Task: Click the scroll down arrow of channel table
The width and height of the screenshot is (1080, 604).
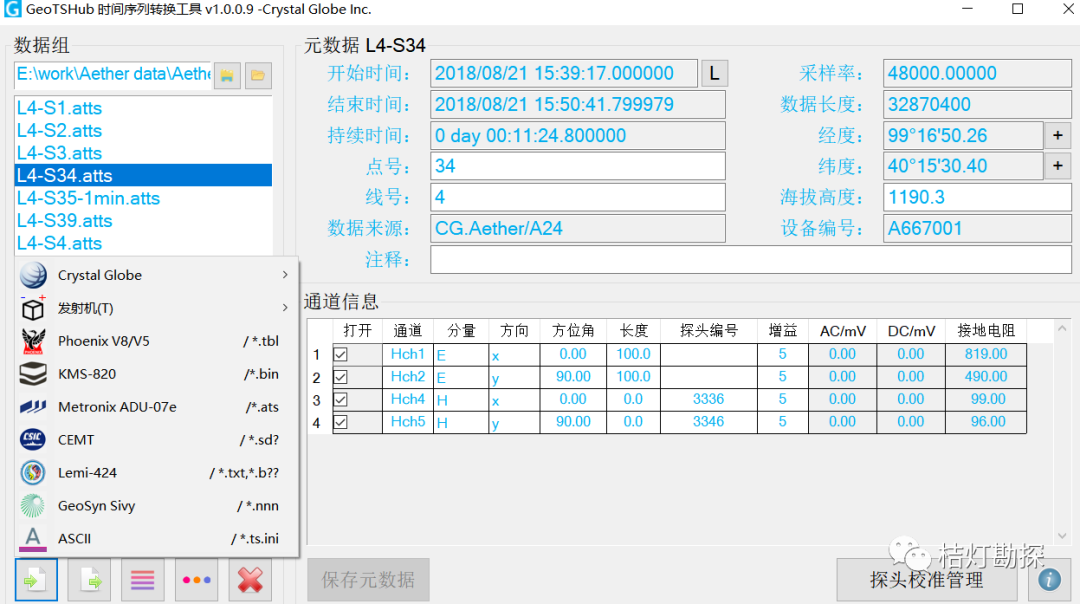Action: (1062, 536)
